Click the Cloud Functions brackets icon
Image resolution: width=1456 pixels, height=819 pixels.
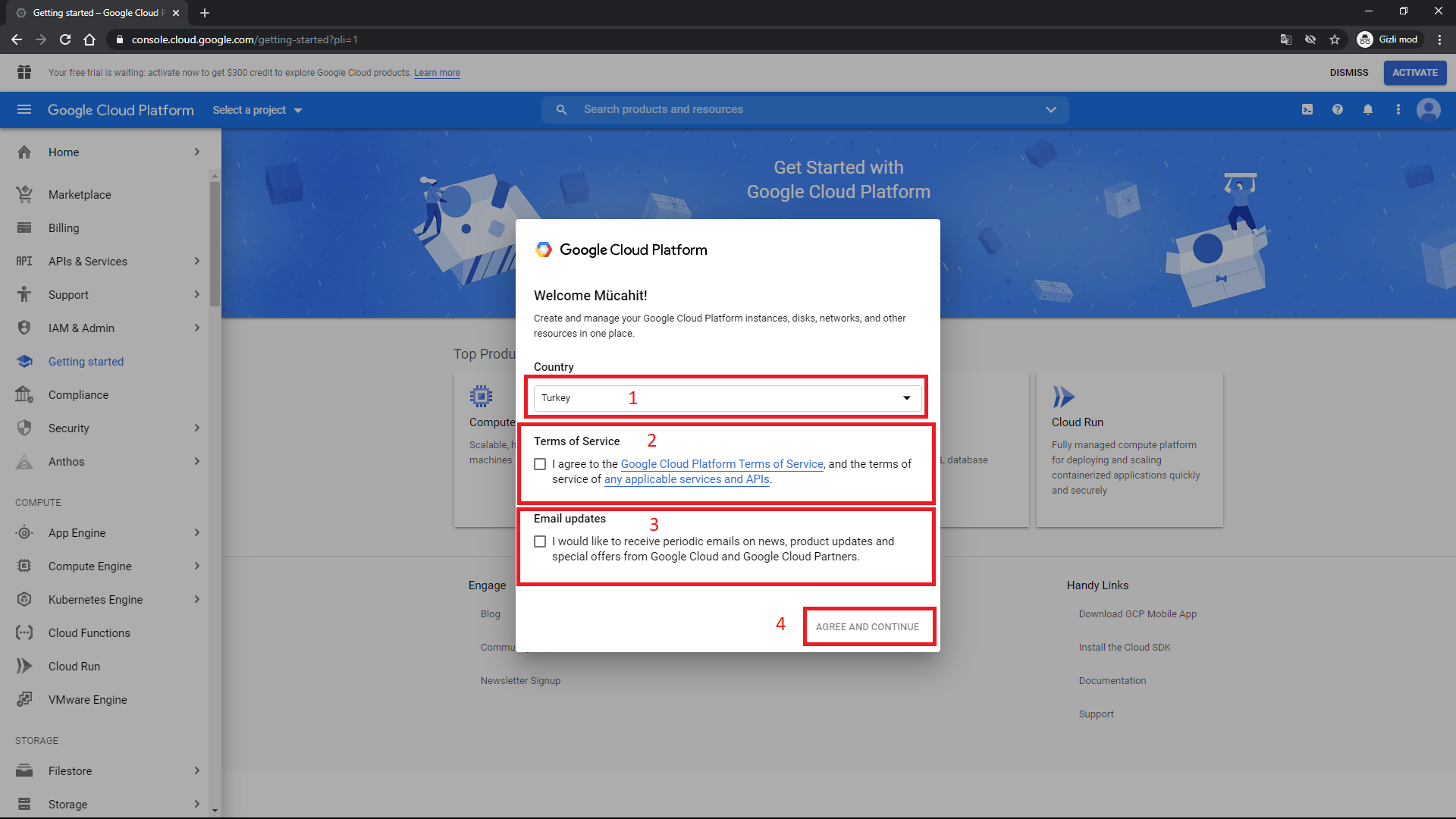click(x=24, y=632)
